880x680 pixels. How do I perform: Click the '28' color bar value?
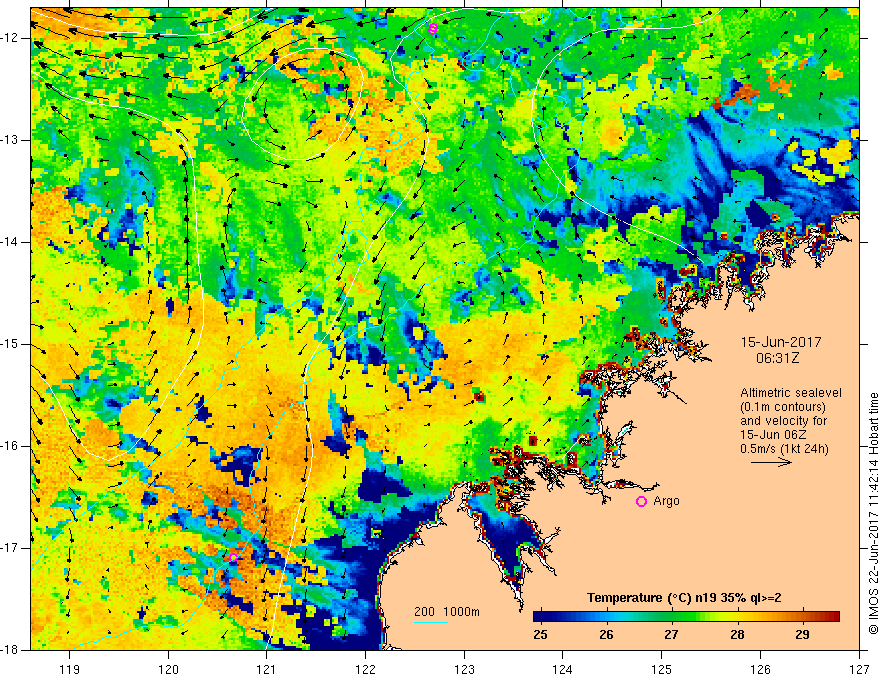point(737,634)
